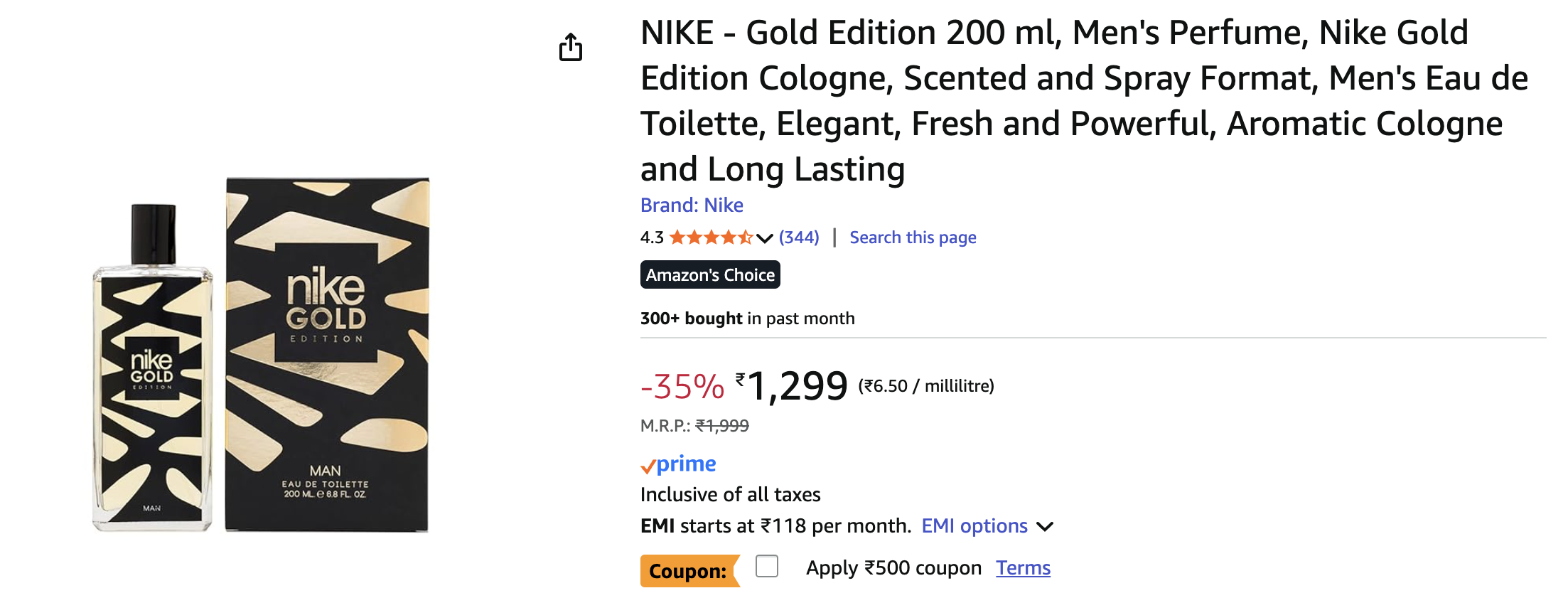Open the coupon Terms link
1568x593 pixels.
(1023, 568)
